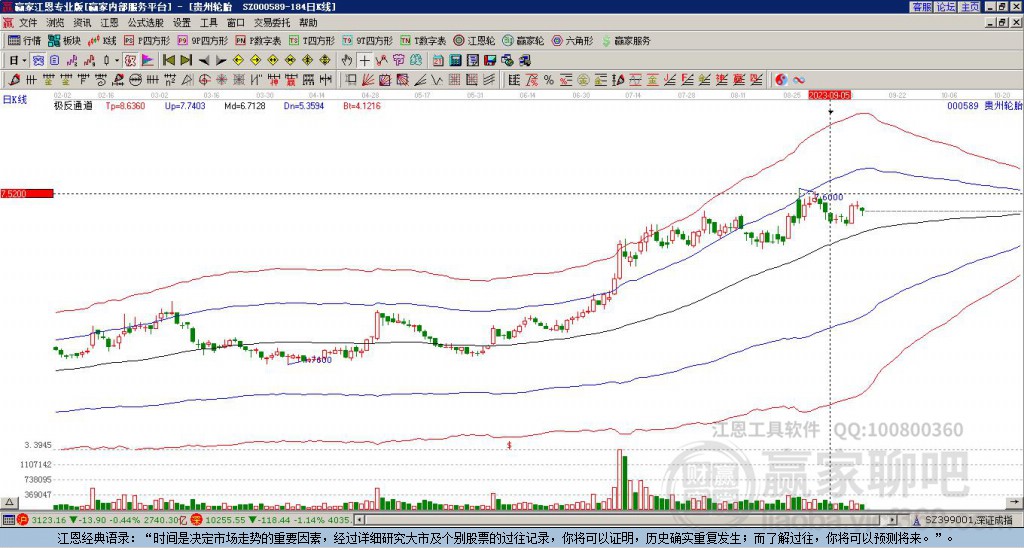1024x548 pixels.
Task: Jump to first bar with green skip-back icon
Action: click(x=168, y=60)
